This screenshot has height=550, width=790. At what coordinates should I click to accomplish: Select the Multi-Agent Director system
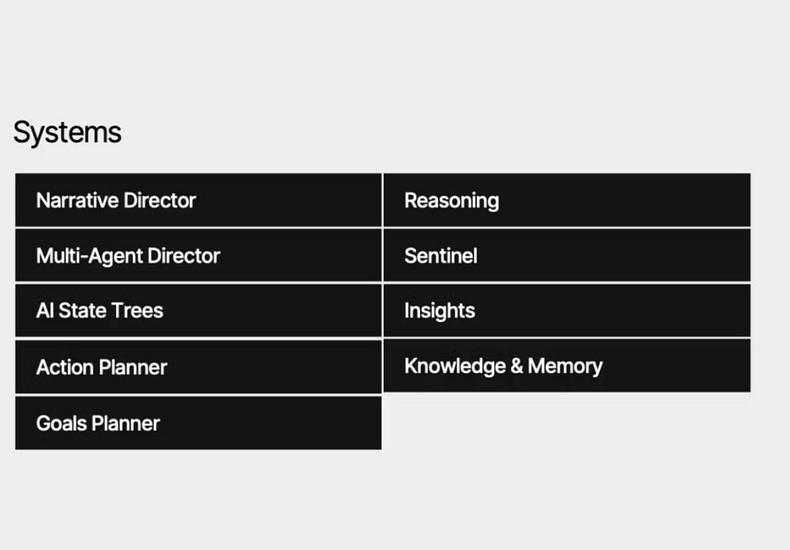(198, 255)
